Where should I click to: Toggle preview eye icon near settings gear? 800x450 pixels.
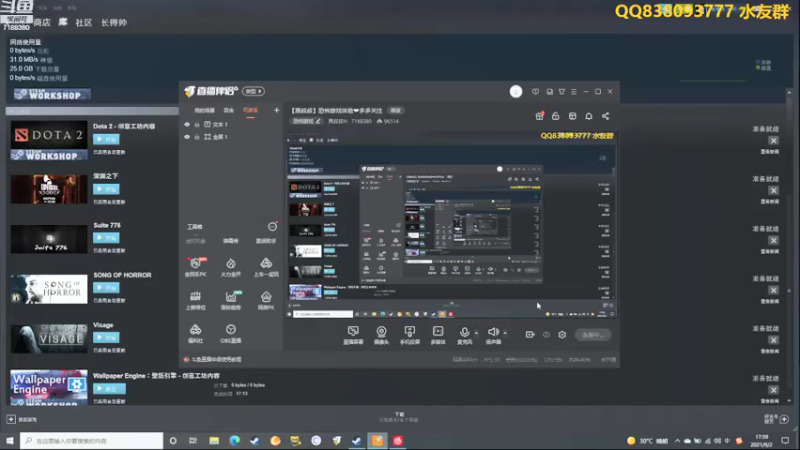[546, 335]
